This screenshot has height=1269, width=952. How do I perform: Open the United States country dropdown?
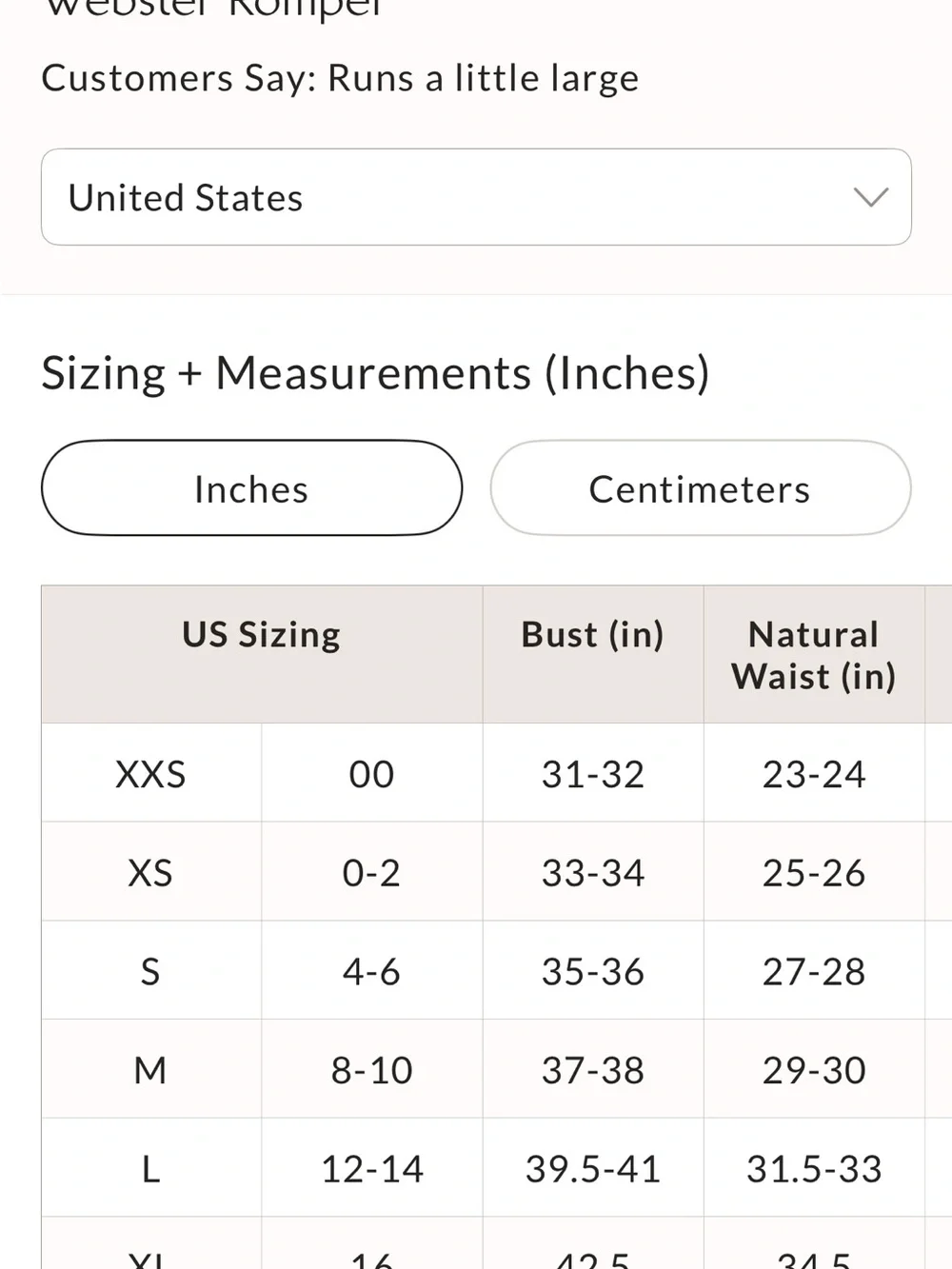476,197
